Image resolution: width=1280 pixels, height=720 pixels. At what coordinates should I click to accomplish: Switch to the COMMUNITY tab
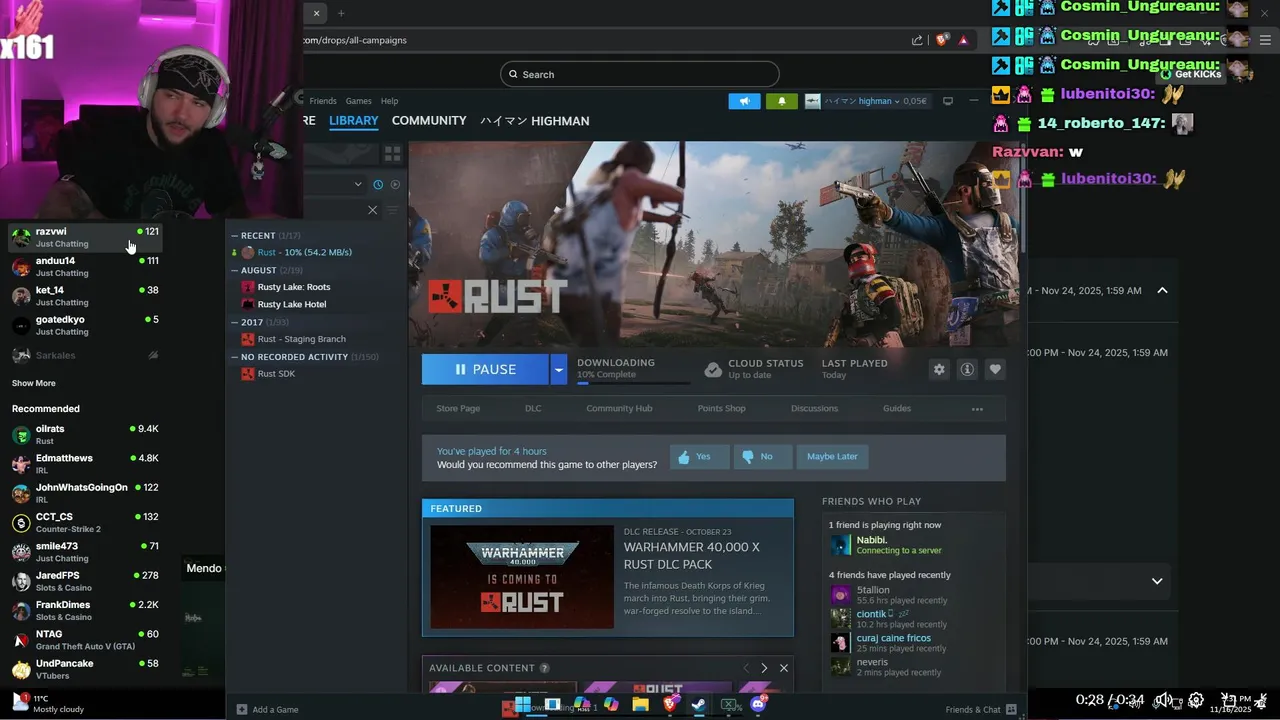[x=429, y=121]
